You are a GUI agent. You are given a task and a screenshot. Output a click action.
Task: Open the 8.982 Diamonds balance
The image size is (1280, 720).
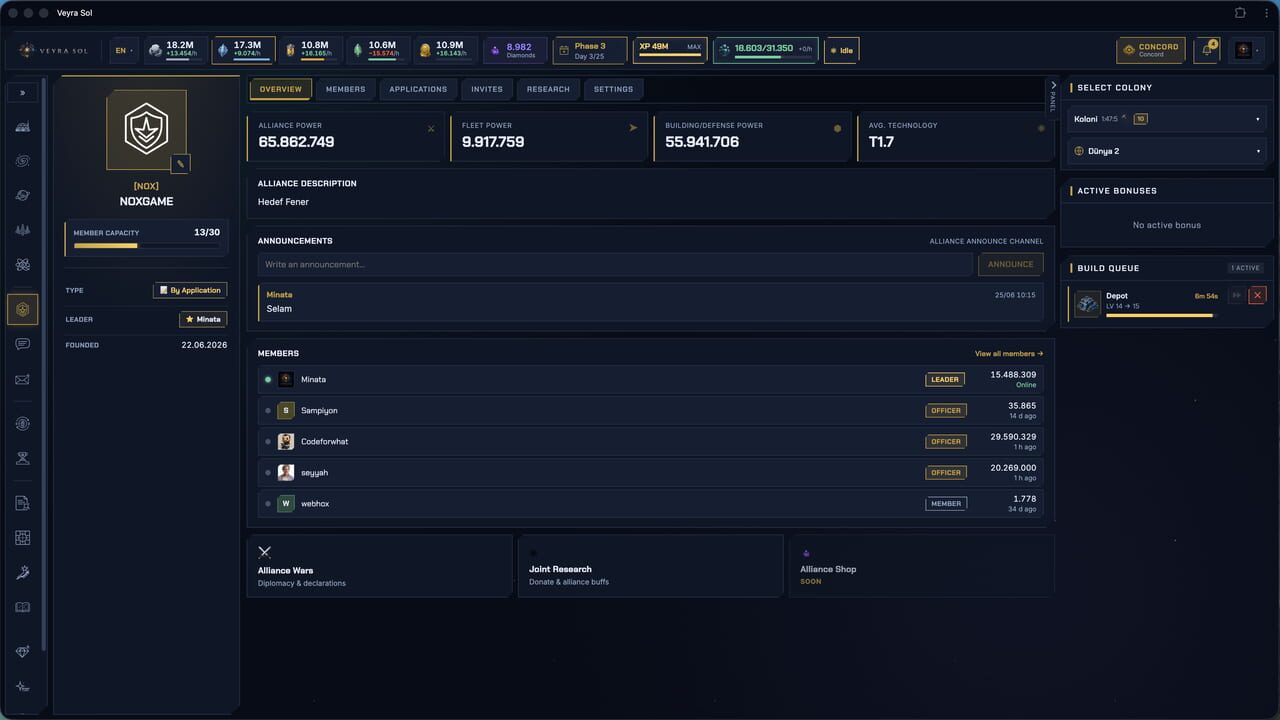[x=515, y=50]
